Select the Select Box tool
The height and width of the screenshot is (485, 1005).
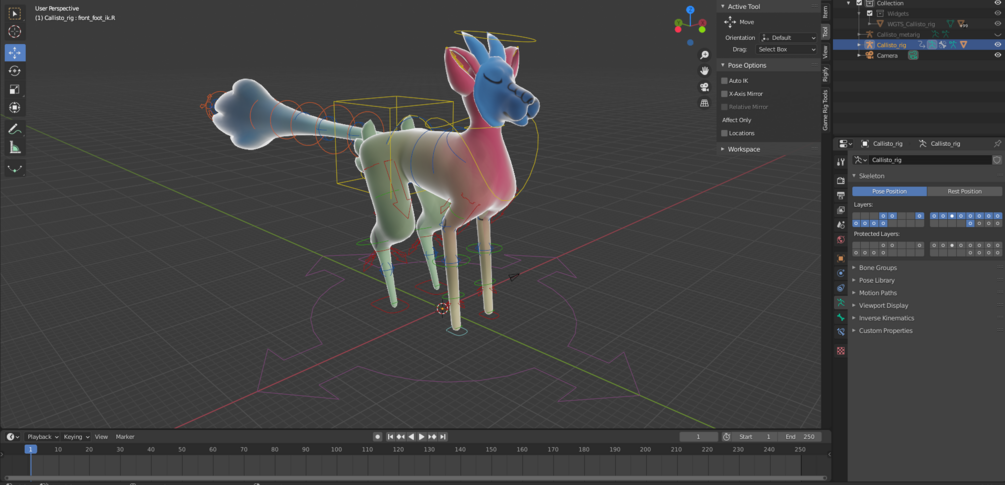coord(15,13)
